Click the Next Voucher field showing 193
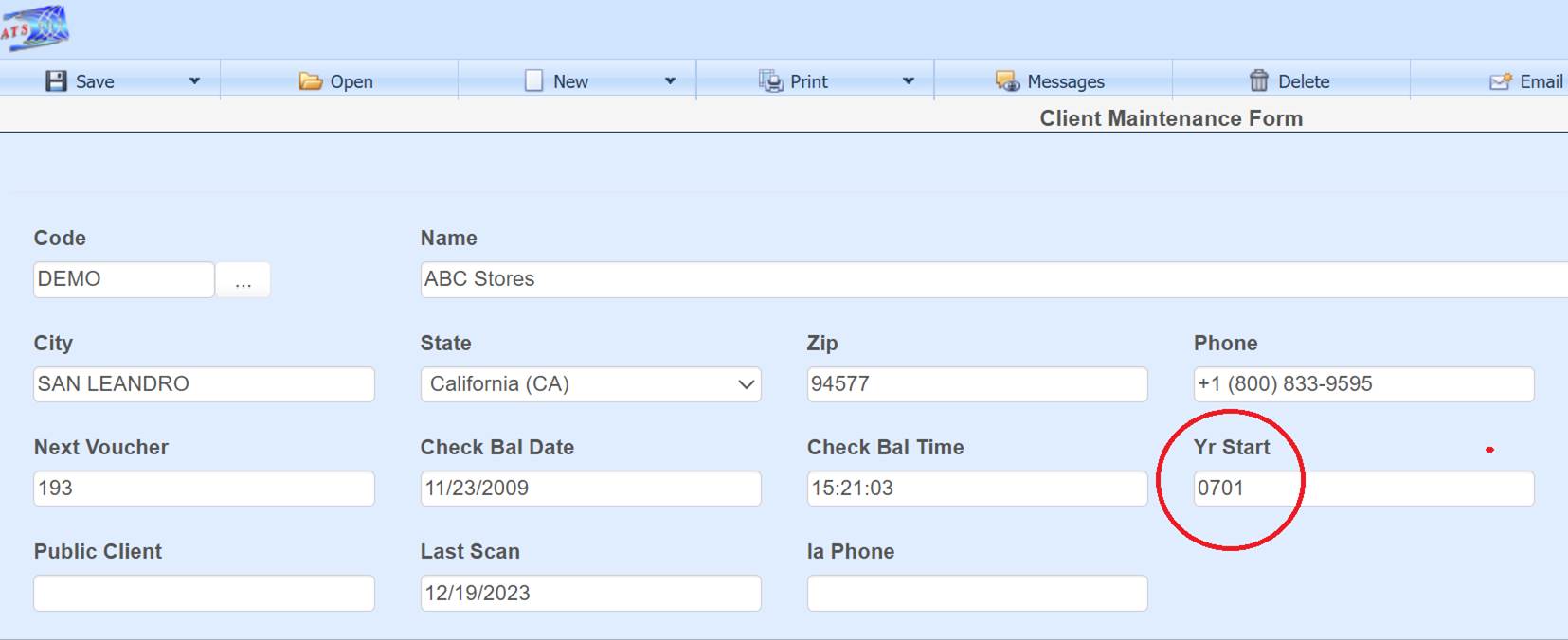Image resolution: width=1568 pixels, height=640 pixels. point(204,489)
